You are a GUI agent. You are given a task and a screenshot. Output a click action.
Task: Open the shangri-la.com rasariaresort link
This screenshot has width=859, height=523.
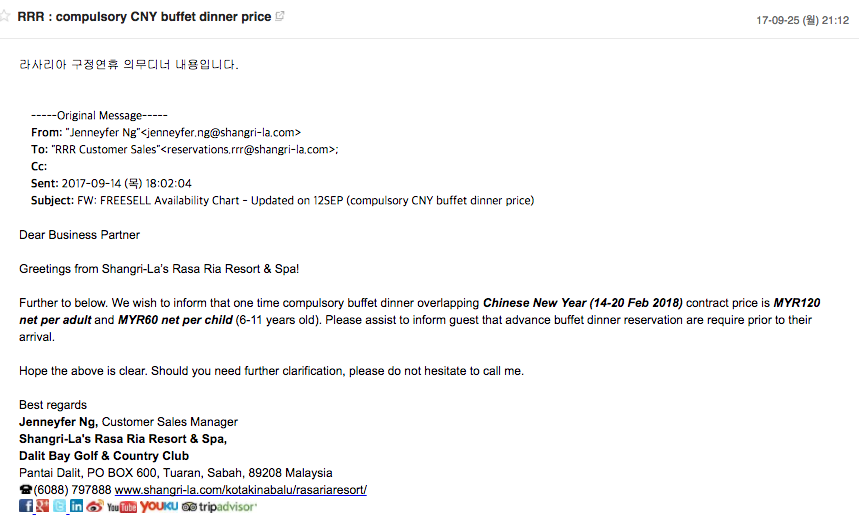pos(240,490)
